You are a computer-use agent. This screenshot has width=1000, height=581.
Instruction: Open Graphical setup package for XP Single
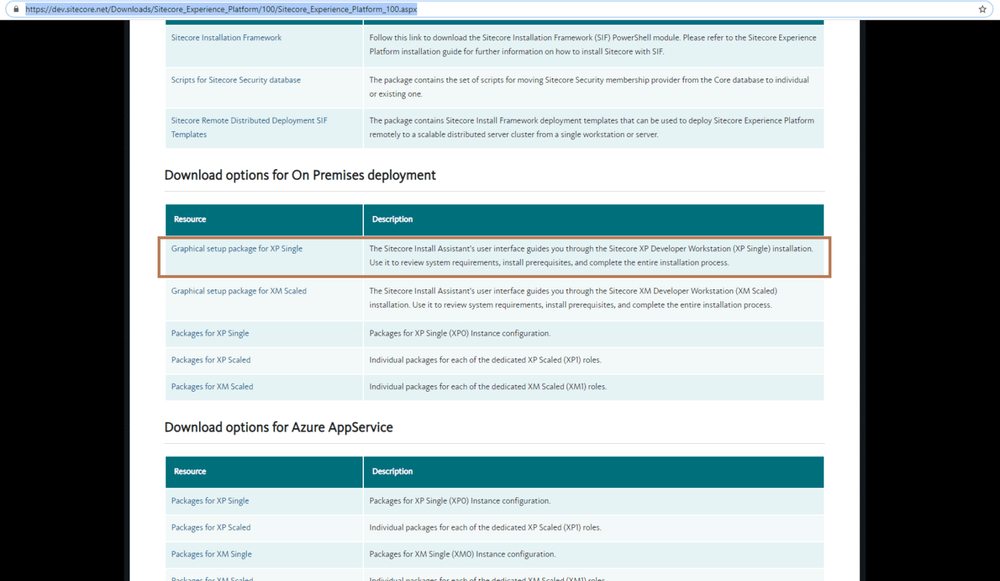pyautogui.click(x=237, y=249)
